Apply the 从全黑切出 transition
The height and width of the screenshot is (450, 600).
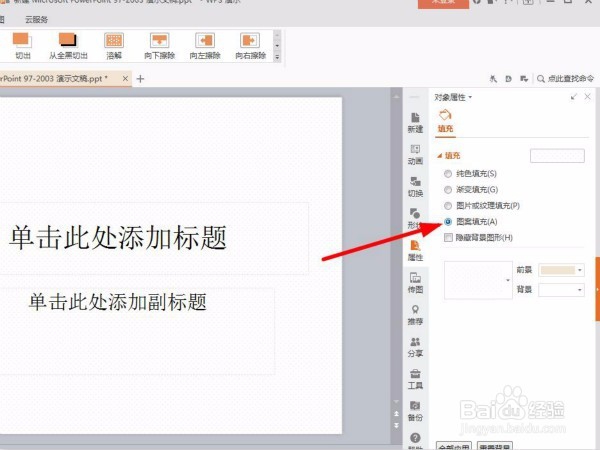[68, 46]
